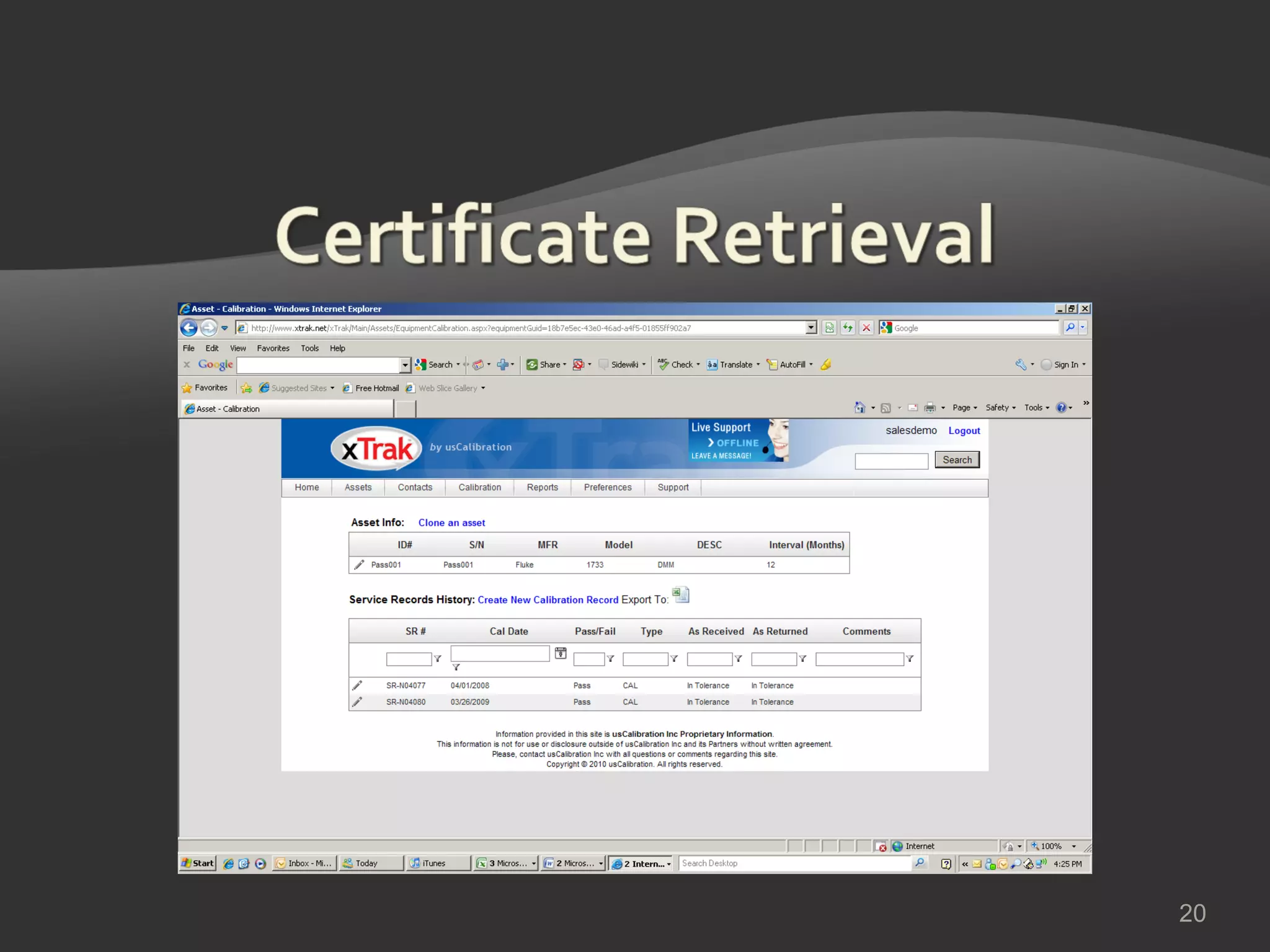
Task: Click pencil icon for asset Pass001
Action: pyautogui.click(x=359, y=565)
